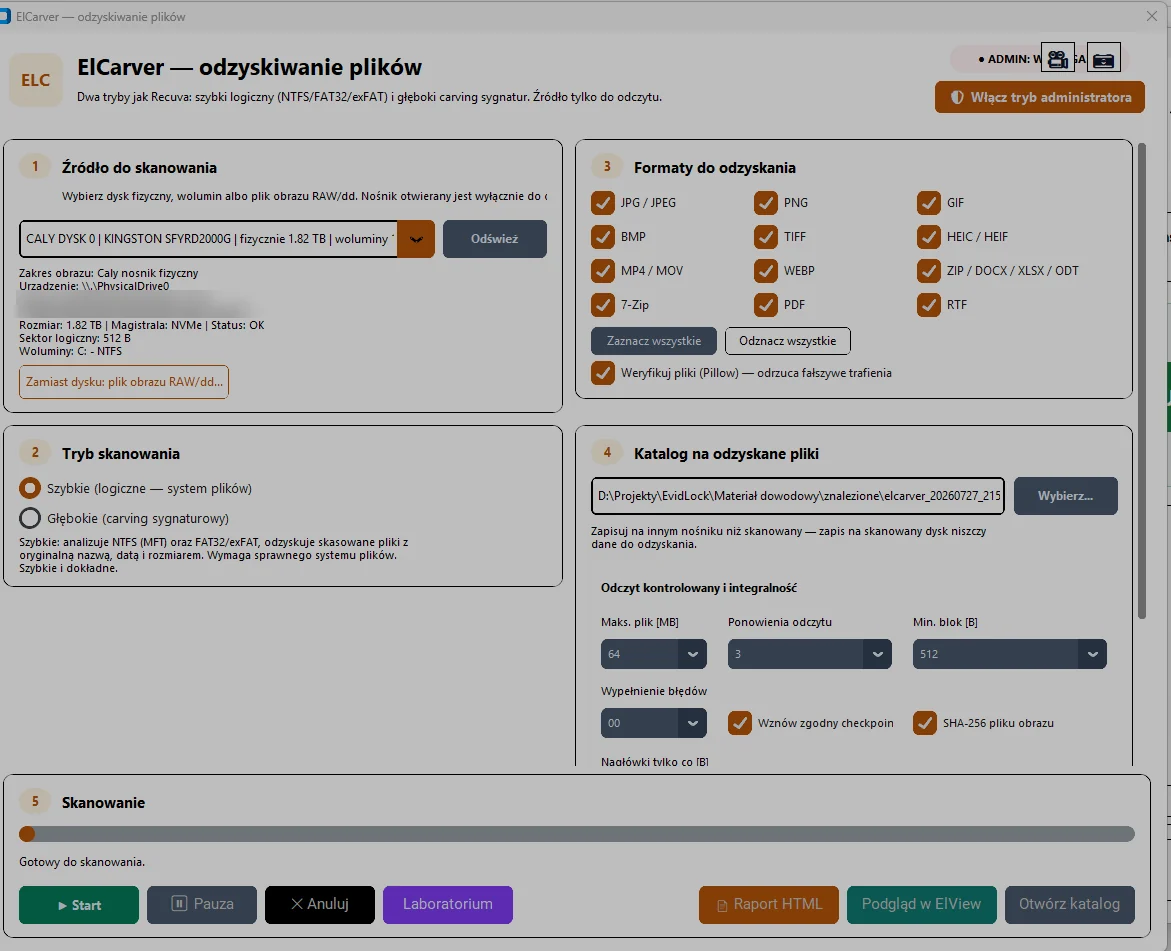Select the Głębokie carving sygnaturowy mode
This screenshot has height=951, width=1171.
click(x=30, y=518)
